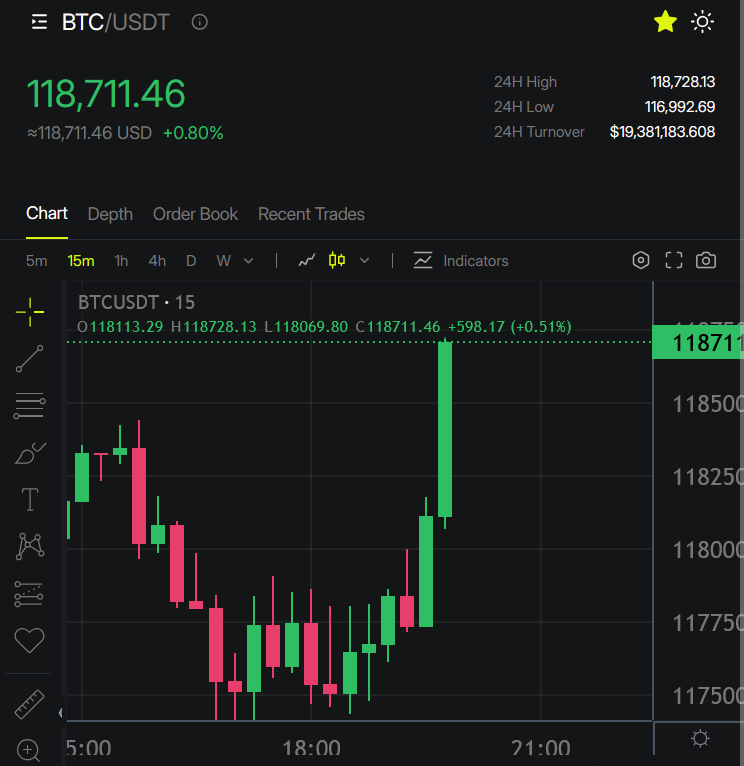Open the hamburger menu beside BTC/USDT

click(39, 22)
